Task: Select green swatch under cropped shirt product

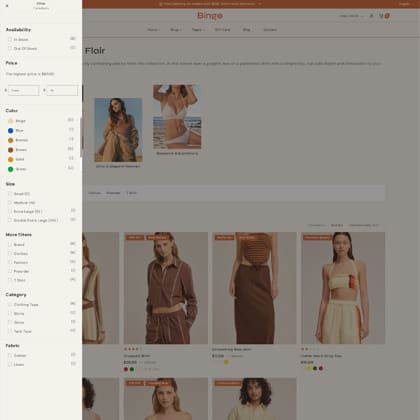Action: (132, 369)
